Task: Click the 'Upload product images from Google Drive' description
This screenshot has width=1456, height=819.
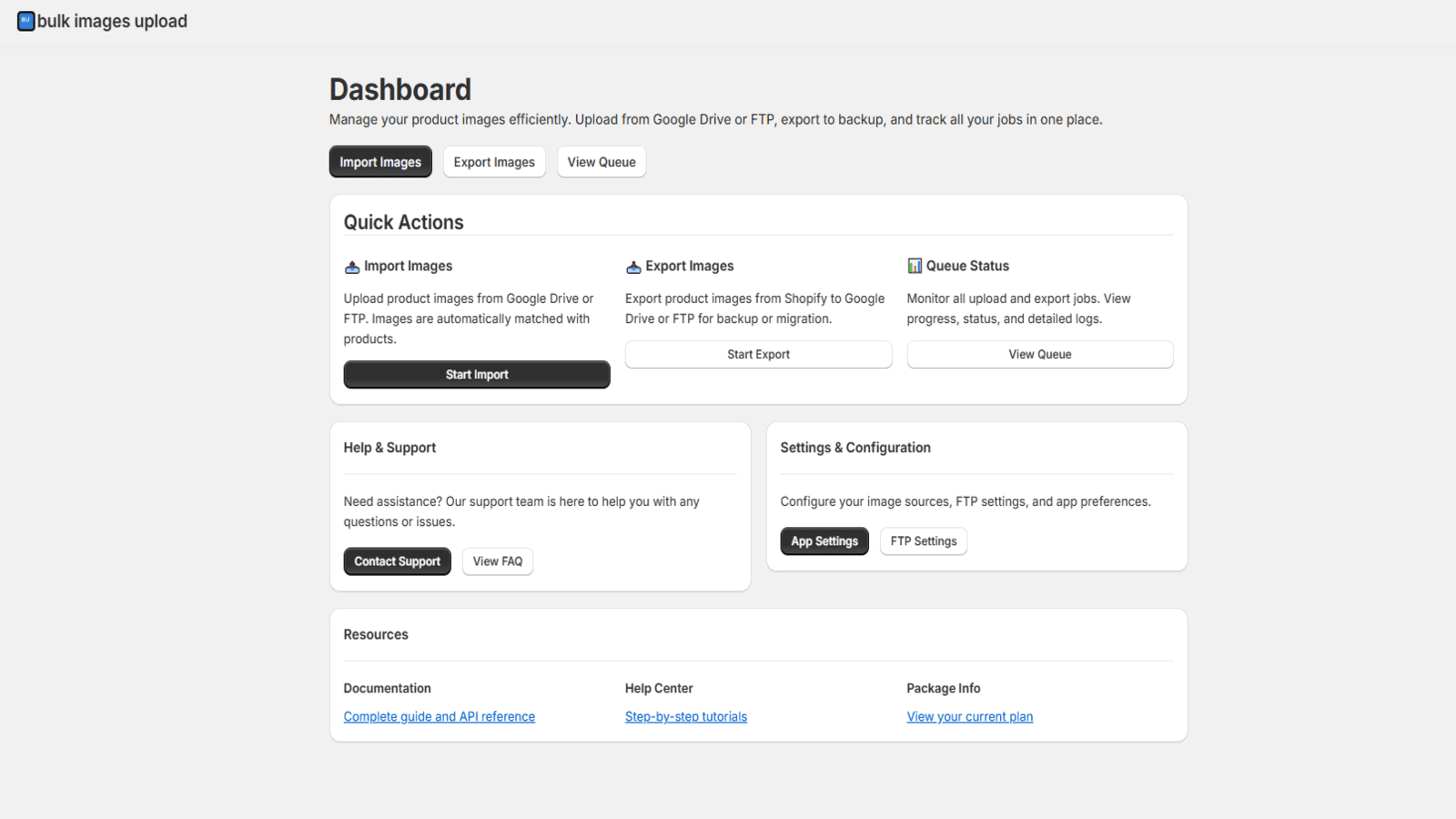Action: click(x=469, y=318)
